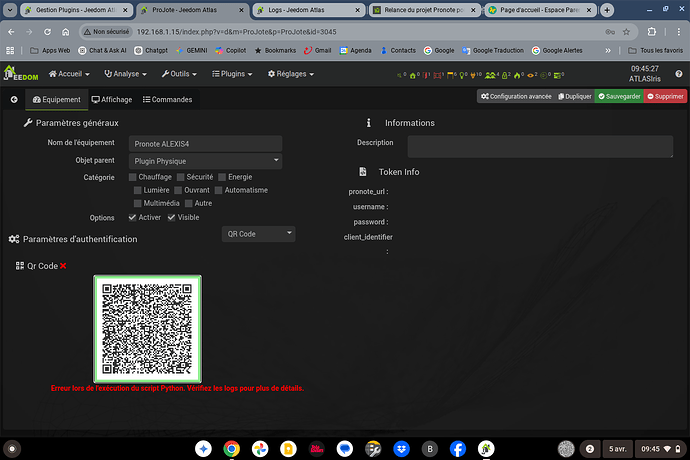The width and height of the screenshot is (690, 460).
Task: Bookmark this page with the star icon
Action: [626, 32]
